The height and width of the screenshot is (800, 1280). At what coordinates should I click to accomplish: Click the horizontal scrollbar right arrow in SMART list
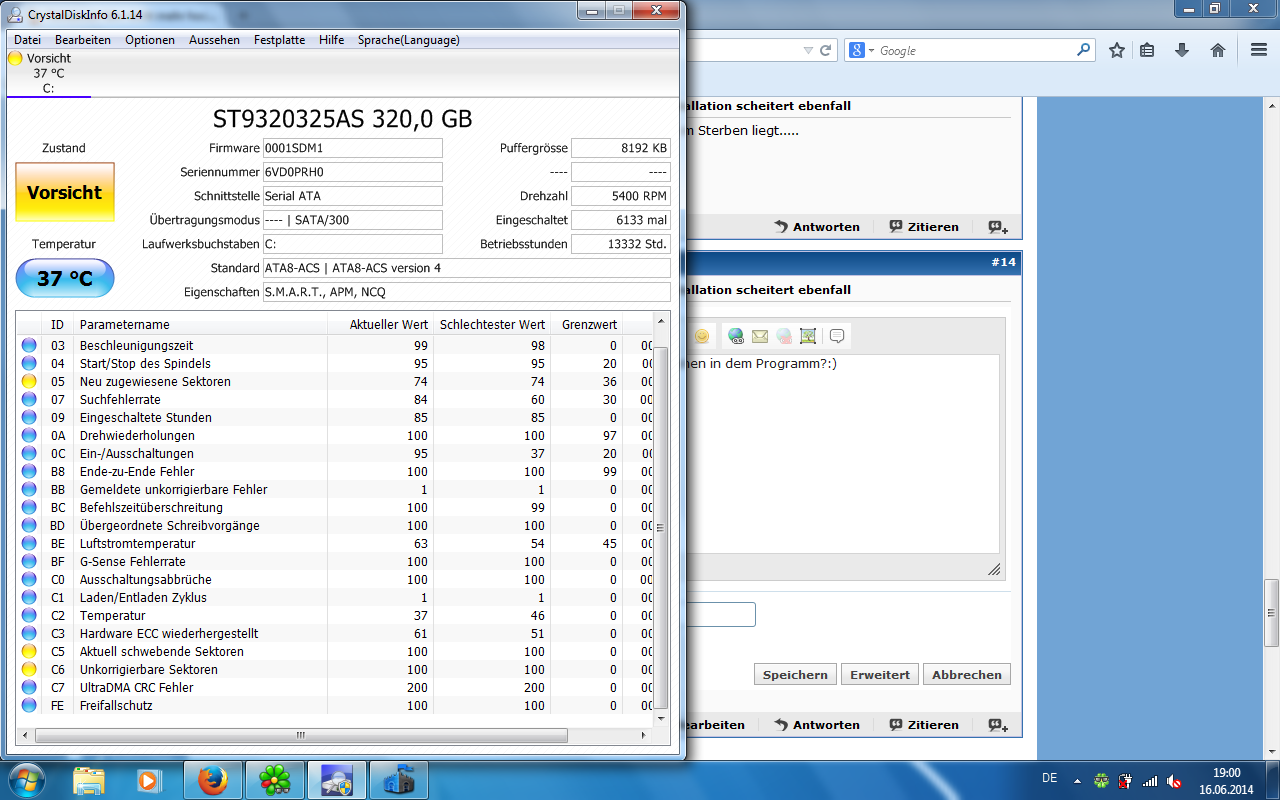(x=643, y=735)
